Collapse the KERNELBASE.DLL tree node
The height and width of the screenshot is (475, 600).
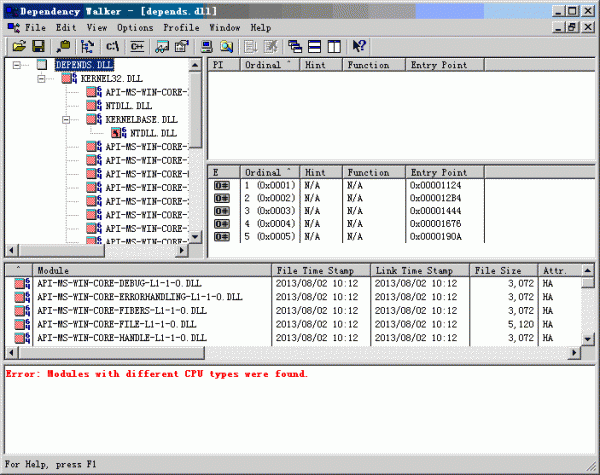tap(66, 120)
